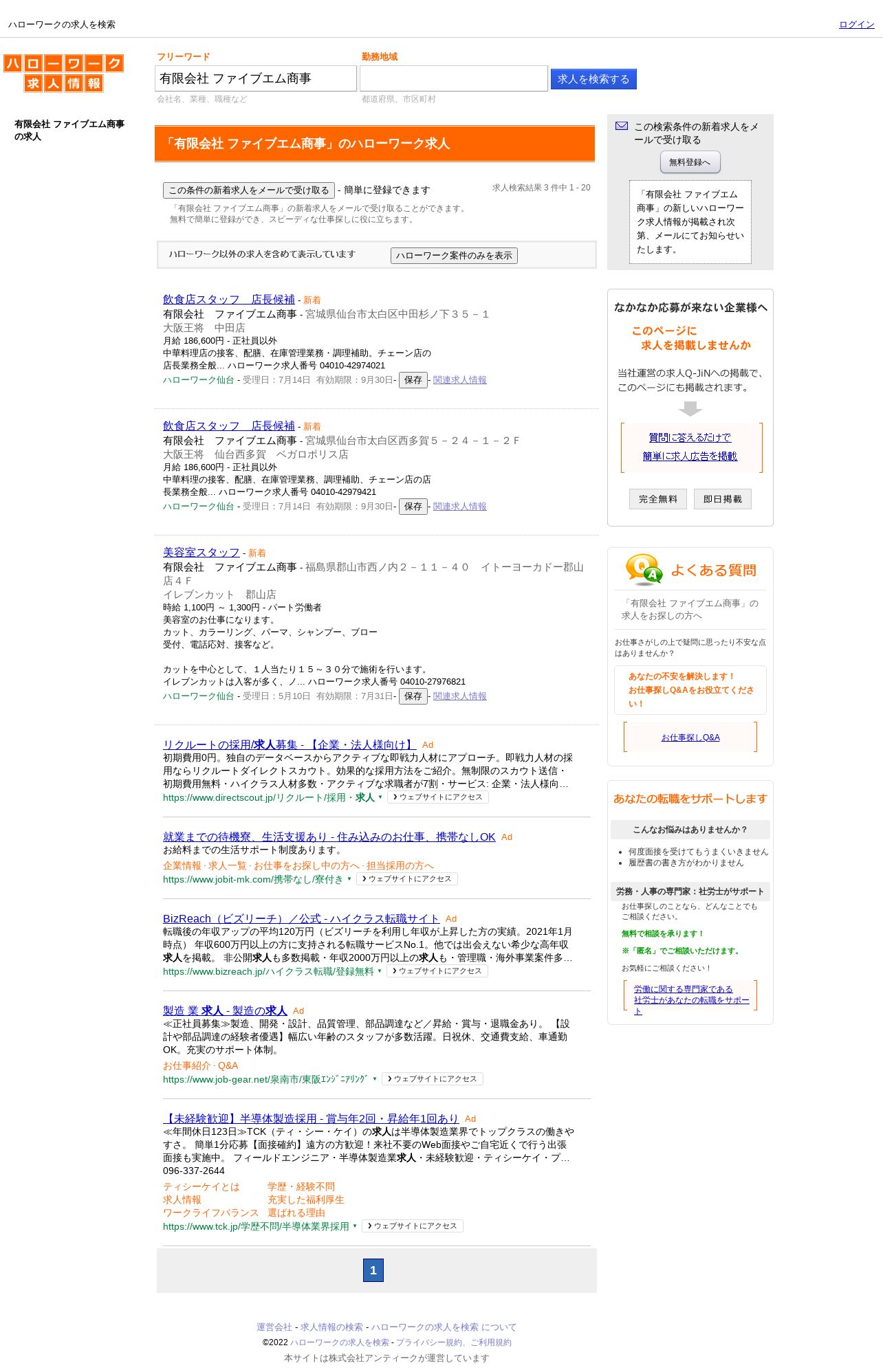
Task: Open the リクルートの採用/求人募集 ad
Action: click(x=290, y=744)
